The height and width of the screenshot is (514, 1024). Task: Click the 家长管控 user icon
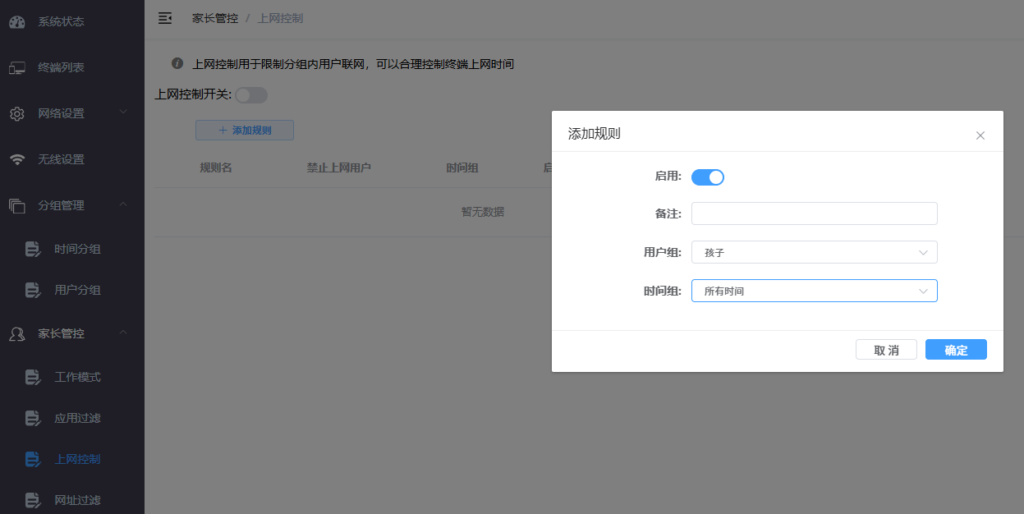[x=17, y=334]
